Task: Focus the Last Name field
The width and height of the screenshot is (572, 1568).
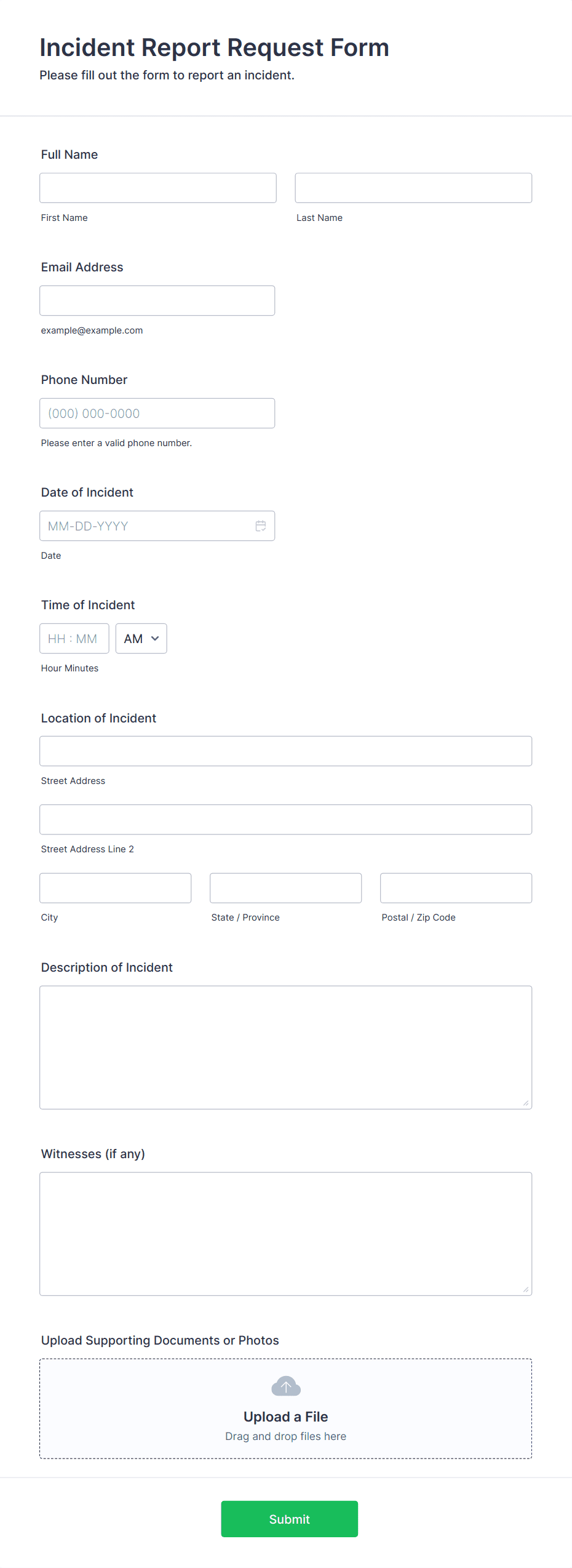Action: [x=413, y=188]
